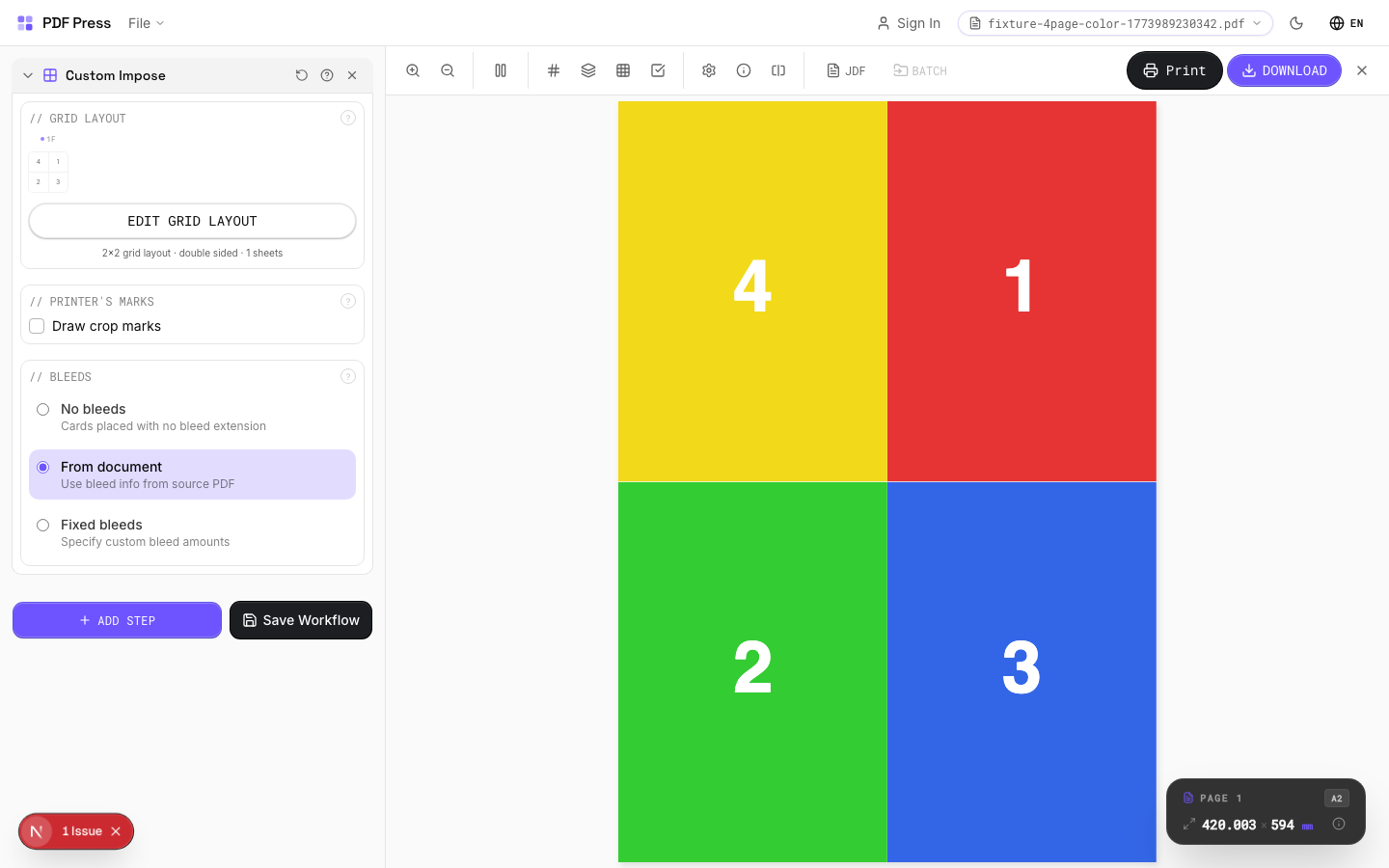Select the zoom in magnifier tool

tap(413, 70)
